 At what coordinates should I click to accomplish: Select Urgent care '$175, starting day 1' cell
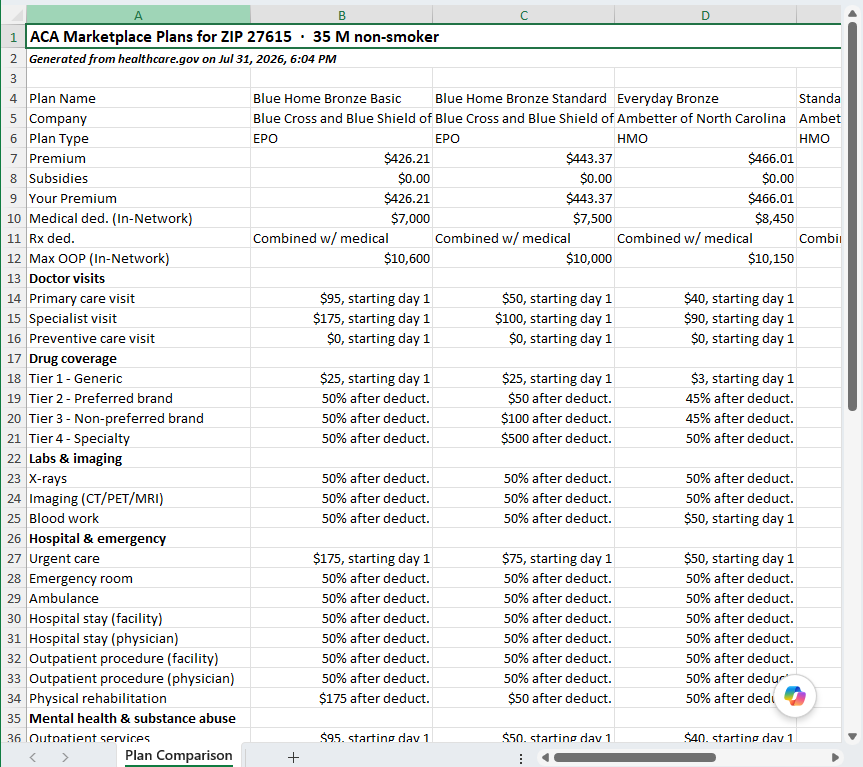coord(342,558)
